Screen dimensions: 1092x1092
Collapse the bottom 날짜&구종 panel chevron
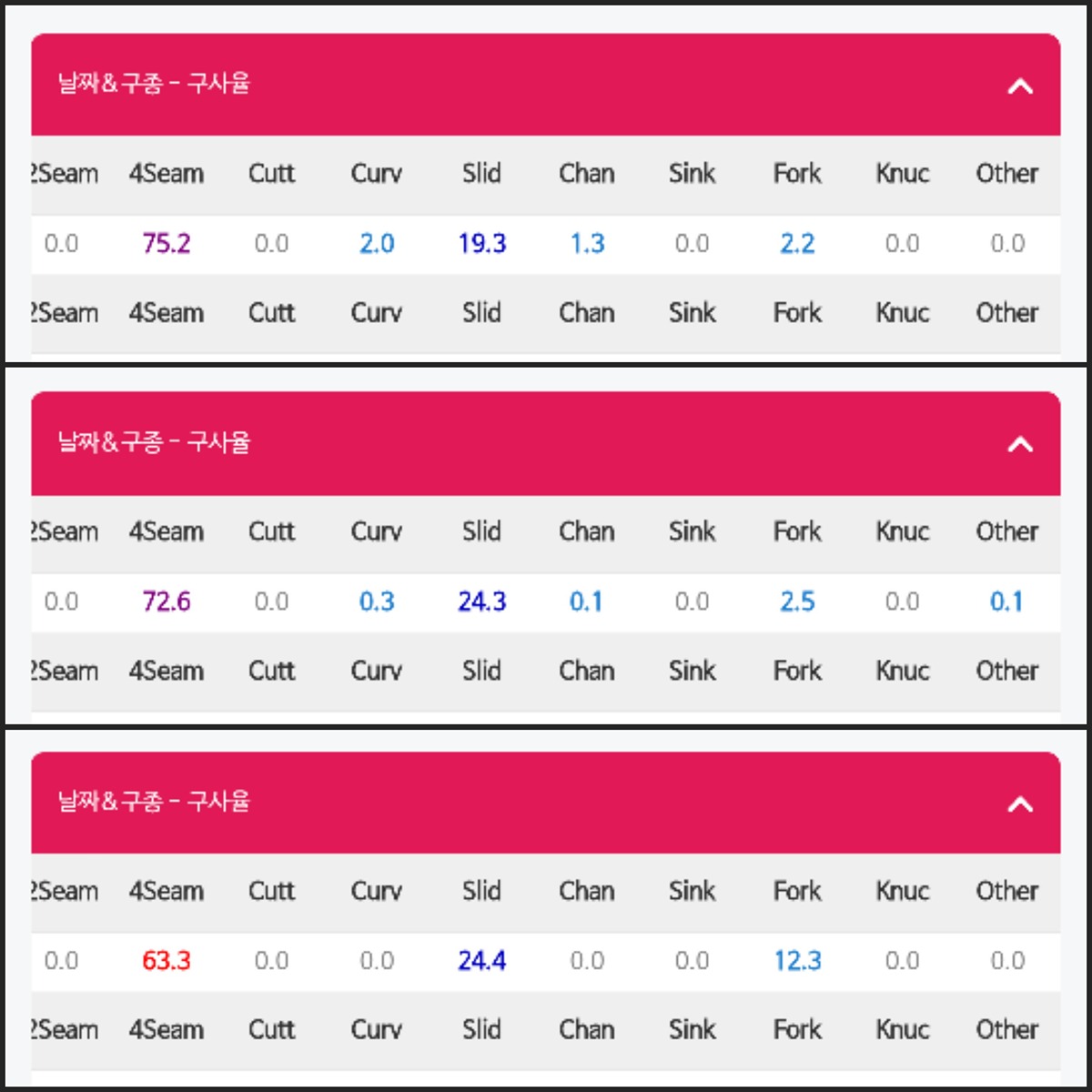[x=1020, y=804]
